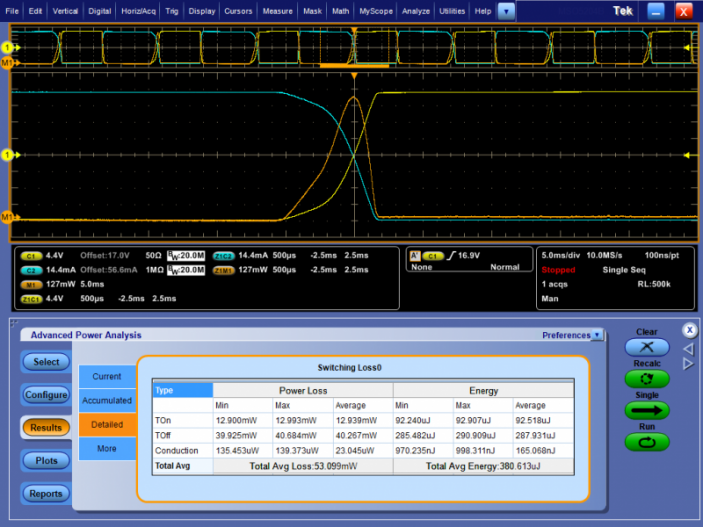The width and height of the screenshot is (703, 527).
Task: Click the C2 channel badge in readout
Action: (31, 270)
